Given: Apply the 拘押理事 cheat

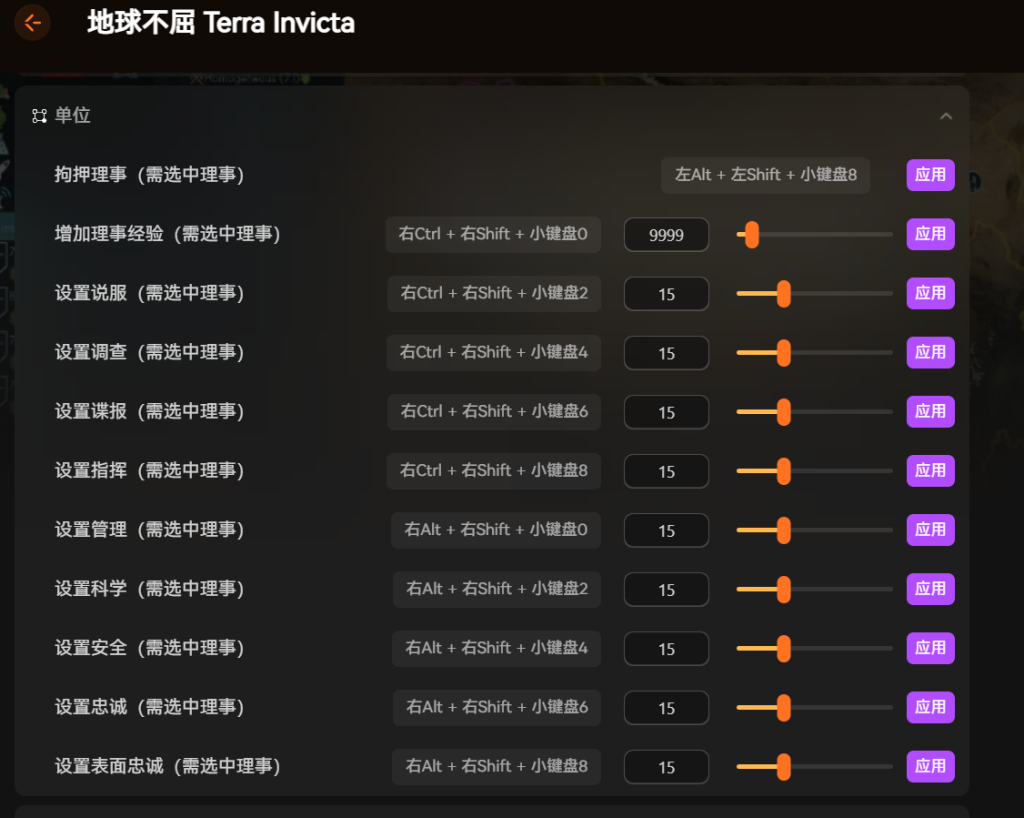Looking at the screenshot, I should pos(930,175).
